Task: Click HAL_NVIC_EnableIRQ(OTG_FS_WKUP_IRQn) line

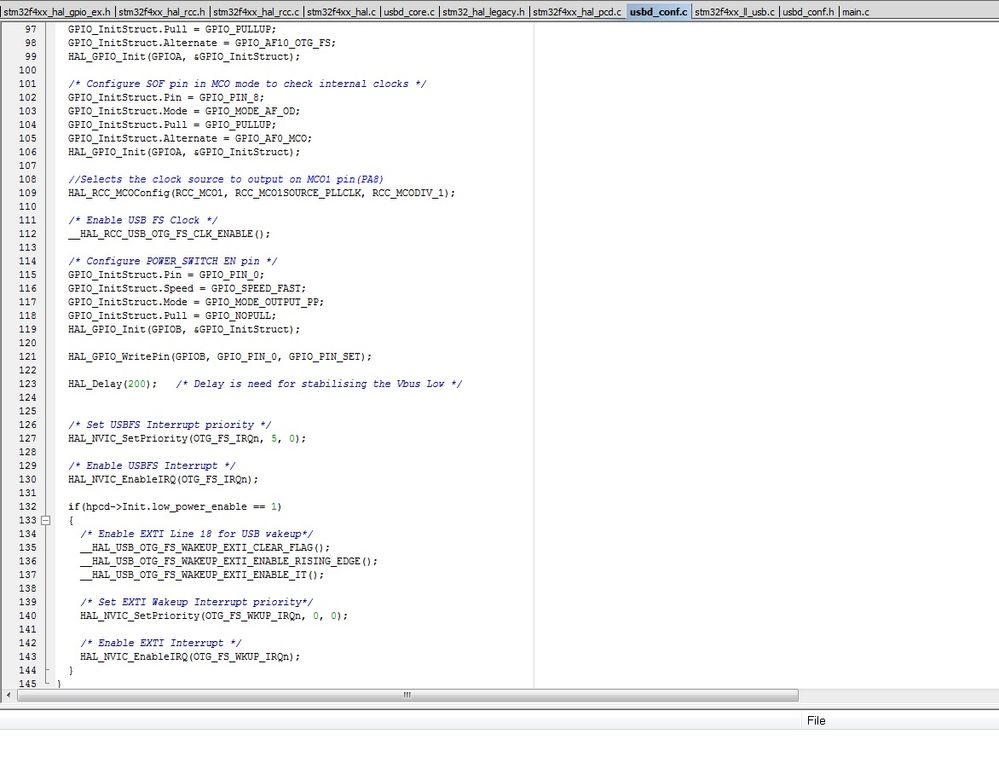Action: (x=190, y=657)
